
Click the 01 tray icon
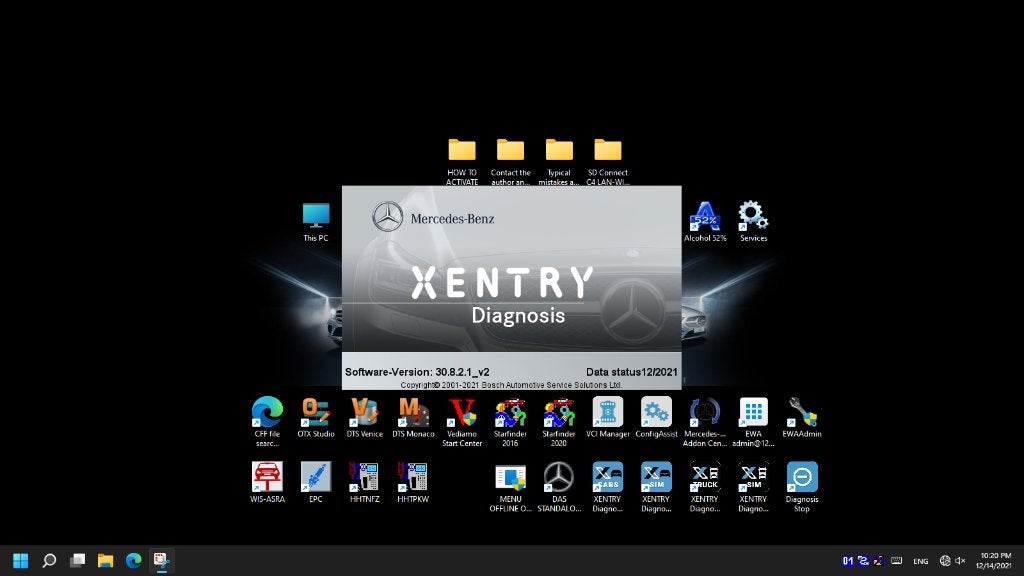tap(848, 560)
